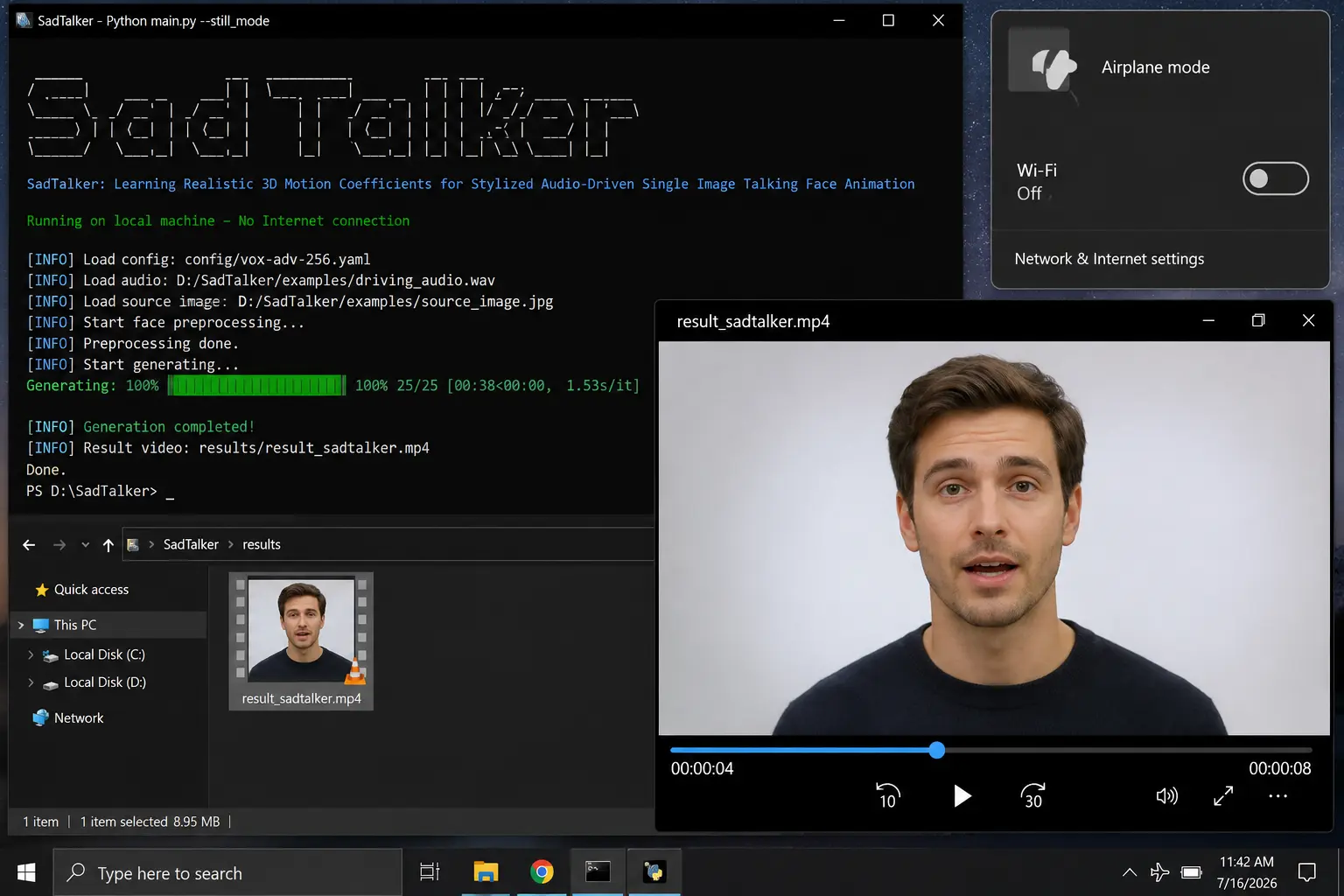
Task: Go up one folder level in Explorer
Action: tap(108, 545)
